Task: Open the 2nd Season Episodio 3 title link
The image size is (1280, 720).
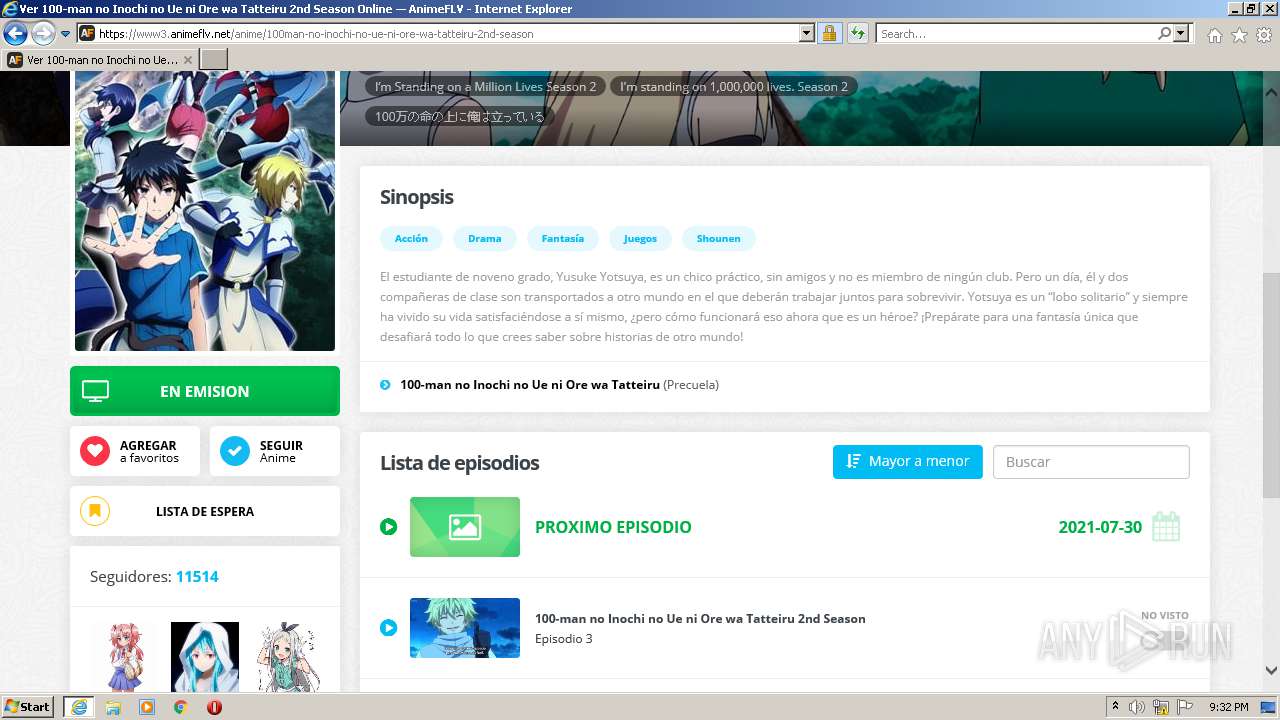Action: pos(700,618)
